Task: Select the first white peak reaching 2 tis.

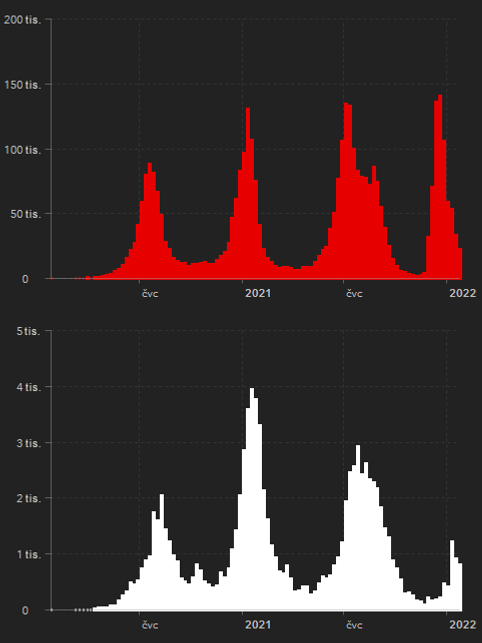Action: [162, 552]
